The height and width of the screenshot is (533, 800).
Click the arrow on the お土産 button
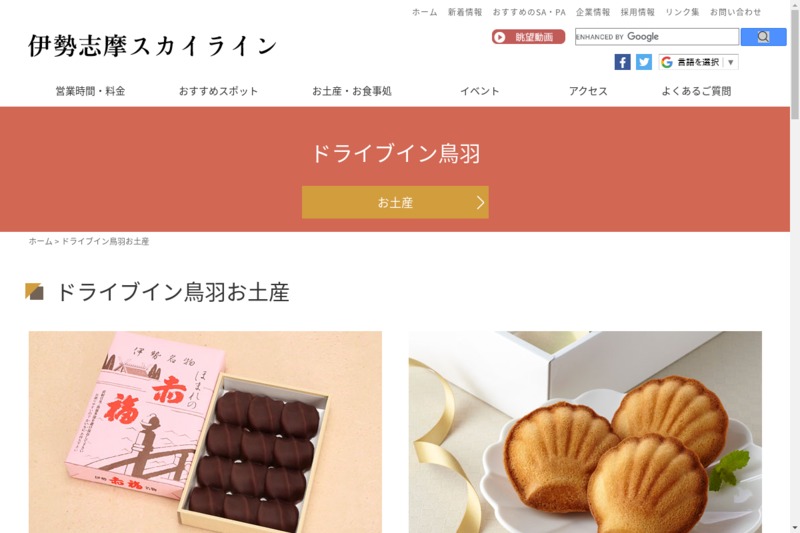[480, 202]
